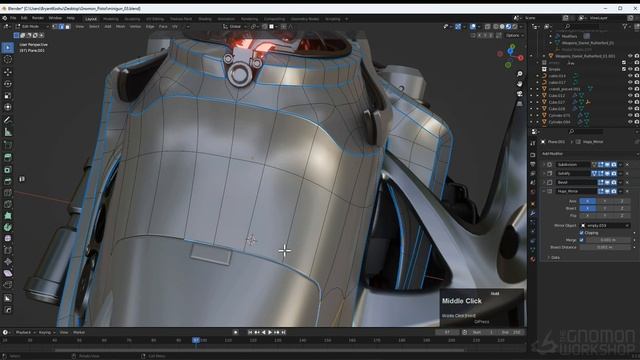Click the orientation gizmo red X axis
The height and width of the screenshot is (360, 640).
tap(520, 58)
